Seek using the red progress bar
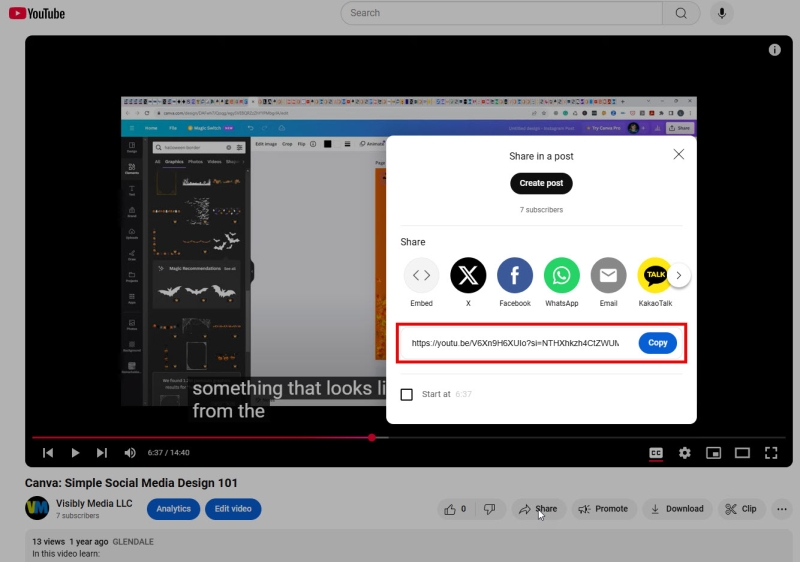The height and width of the screenshot is (562, 800). pos(408,438)
